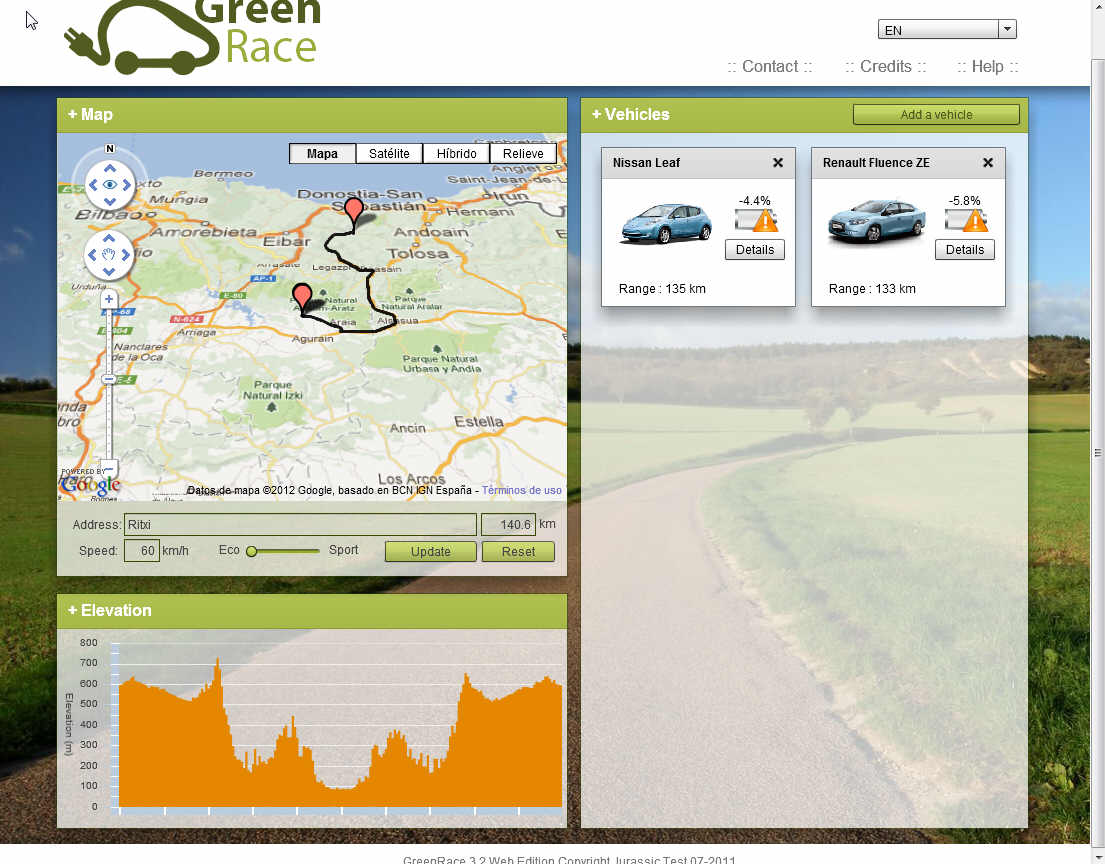Click the map zoom level slider handle
This screenshot has width=1105, height=864.
(x=109, y=379)
